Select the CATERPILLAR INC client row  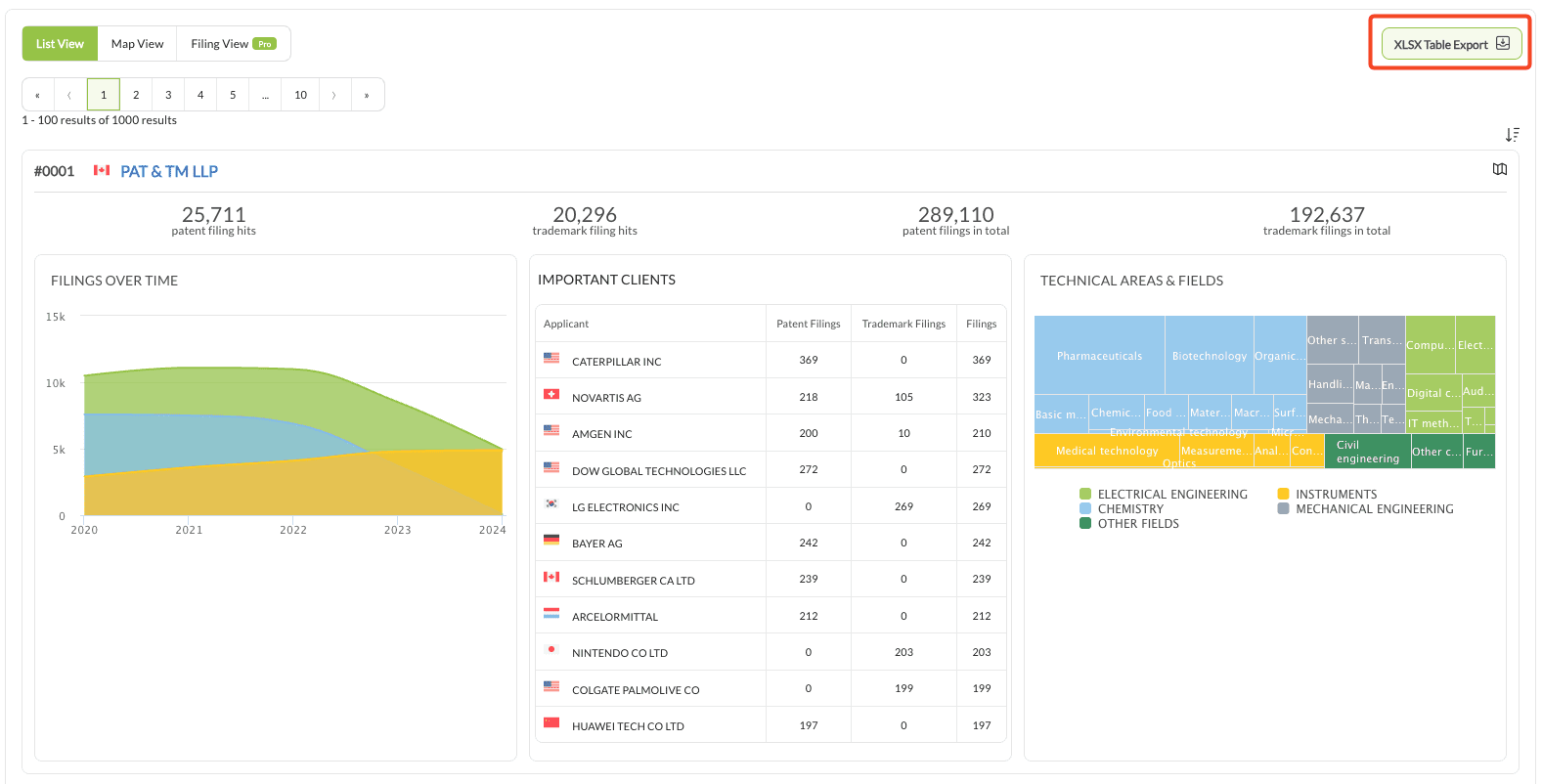[x=771, y=360]
